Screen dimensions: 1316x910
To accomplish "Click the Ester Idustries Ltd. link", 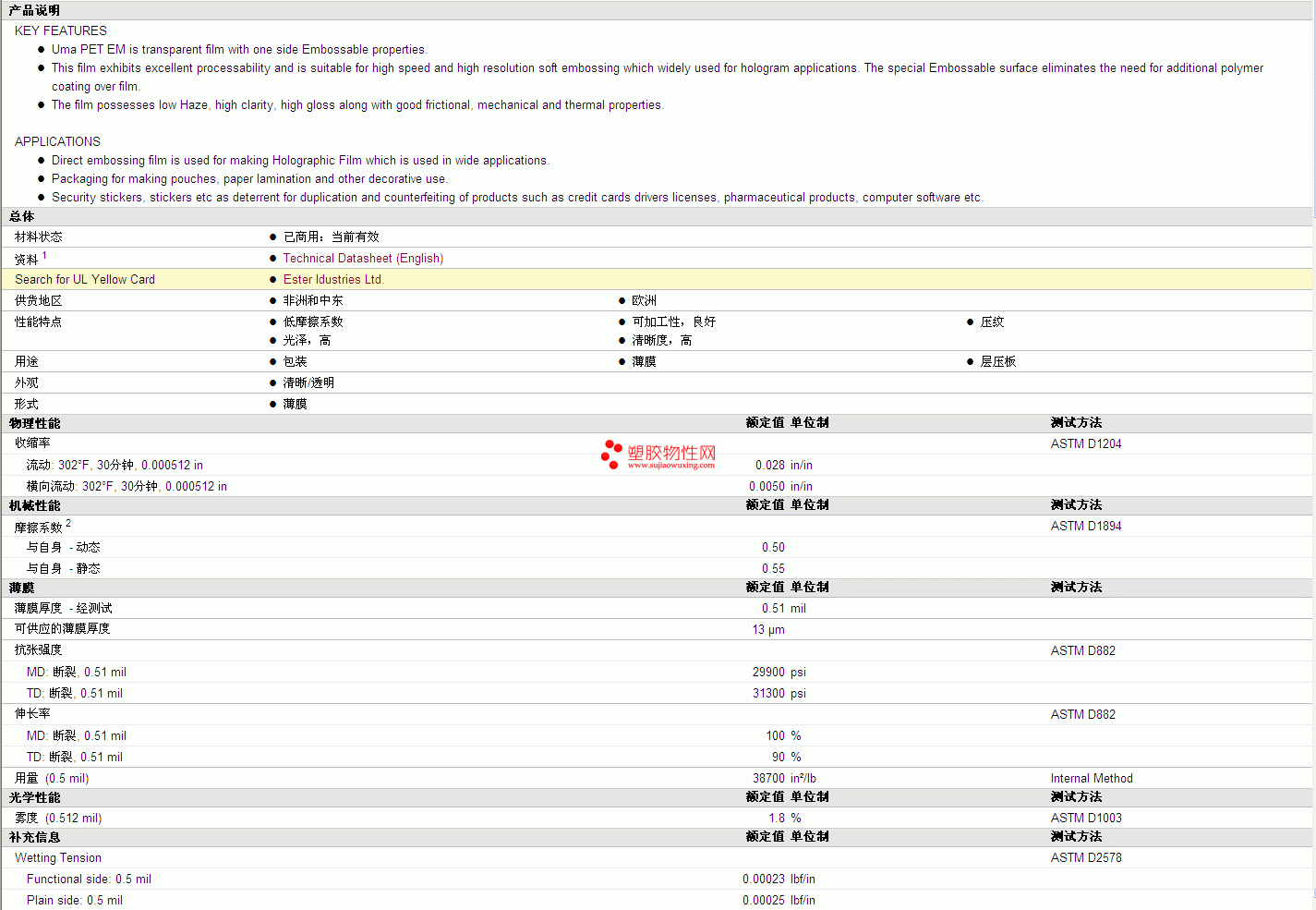I will [x=333, y=280].
